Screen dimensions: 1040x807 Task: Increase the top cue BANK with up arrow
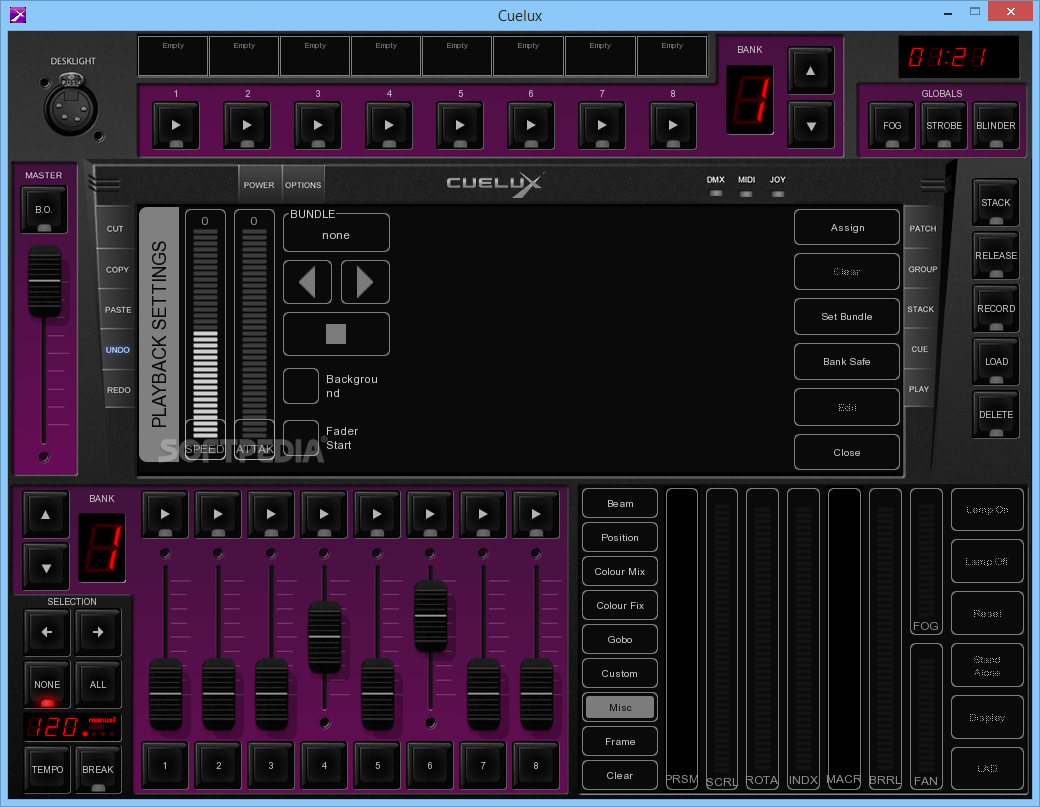click(x=811, y=70)
